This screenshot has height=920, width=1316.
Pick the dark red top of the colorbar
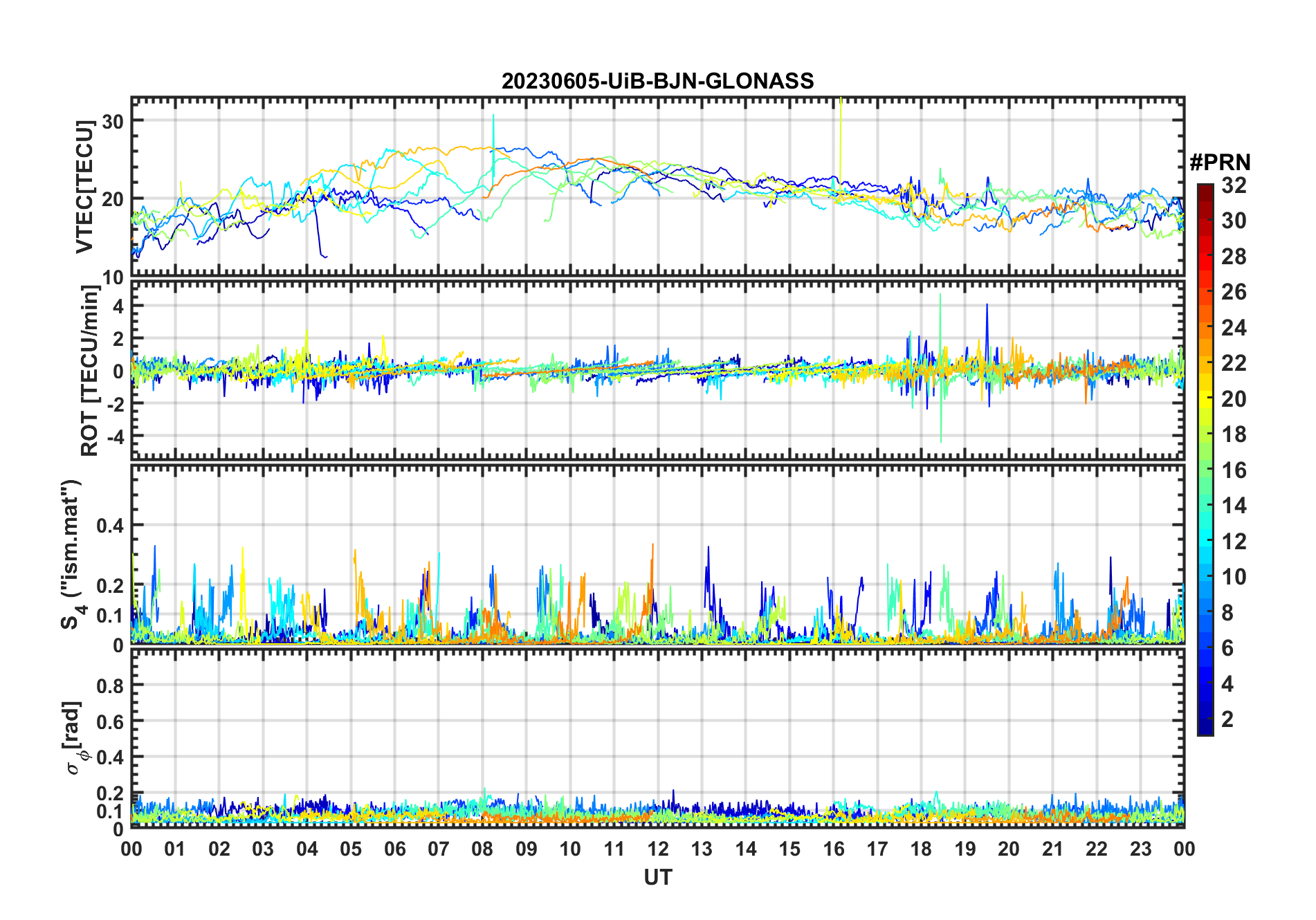(x=1205, y=189)
